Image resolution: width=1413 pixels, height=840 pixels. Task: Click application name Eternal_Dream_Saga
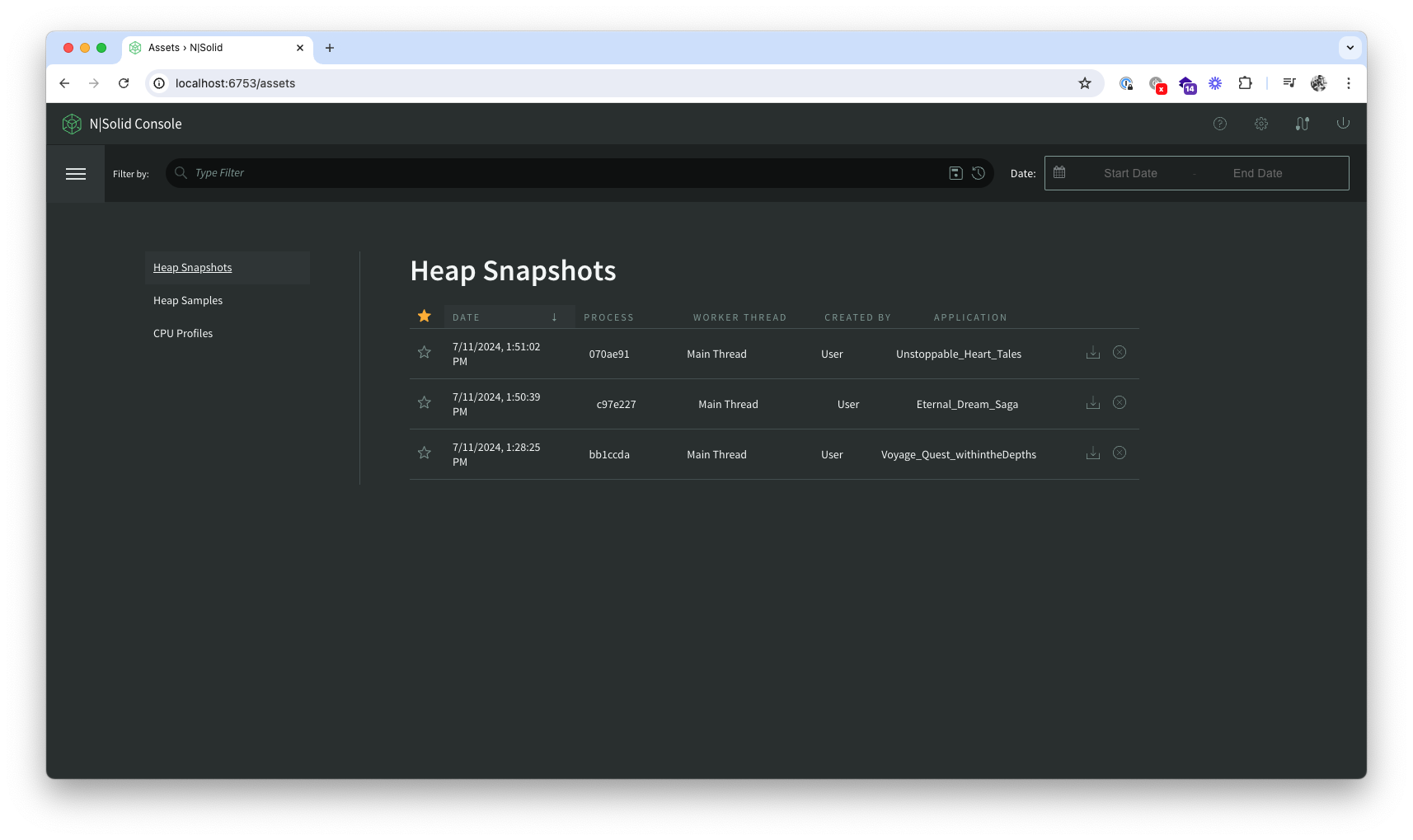(967, 405)
